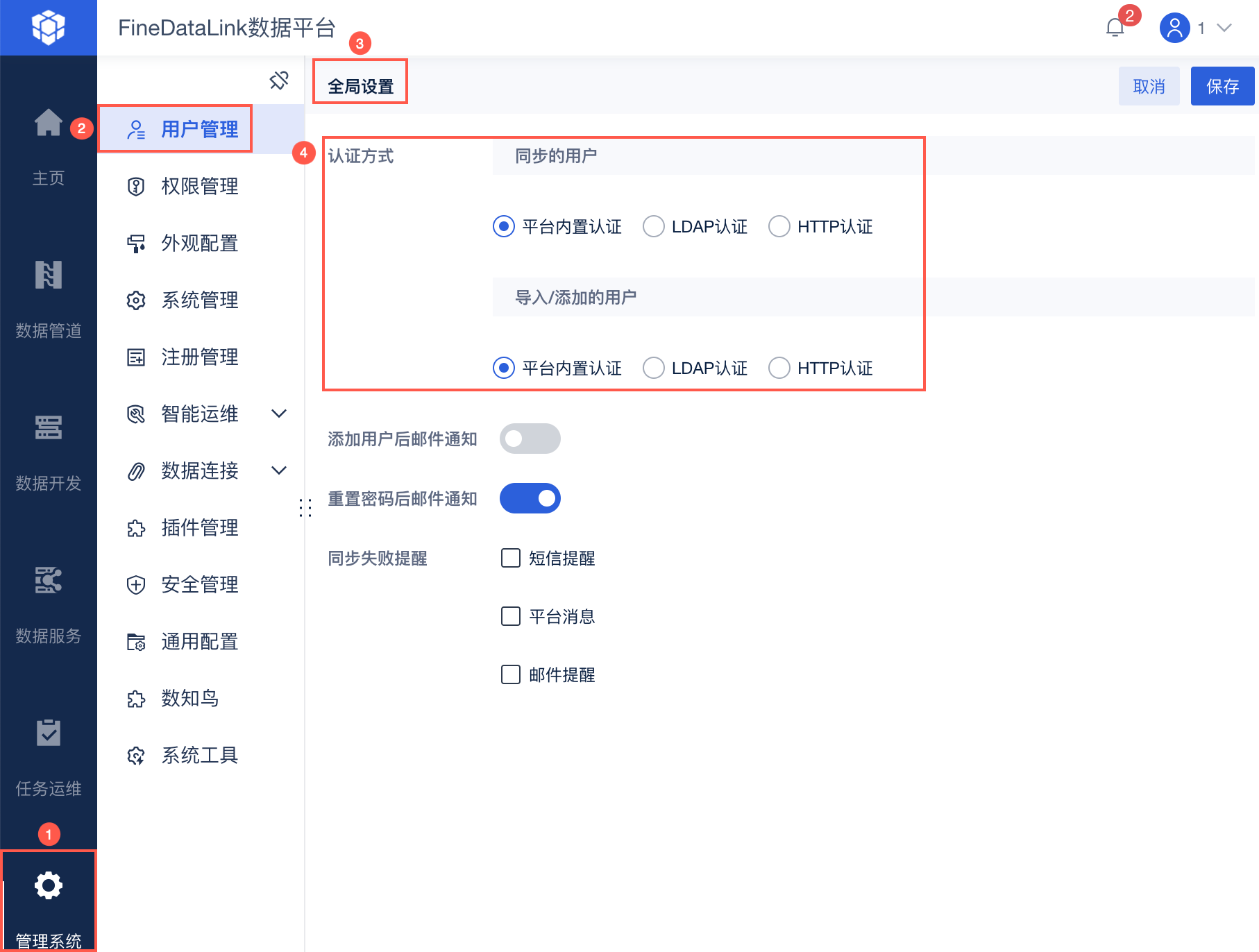Select 平台内置认证 for 导入/添加的用户
Viewport: 1259px width, 952px height.
(504, 368)
